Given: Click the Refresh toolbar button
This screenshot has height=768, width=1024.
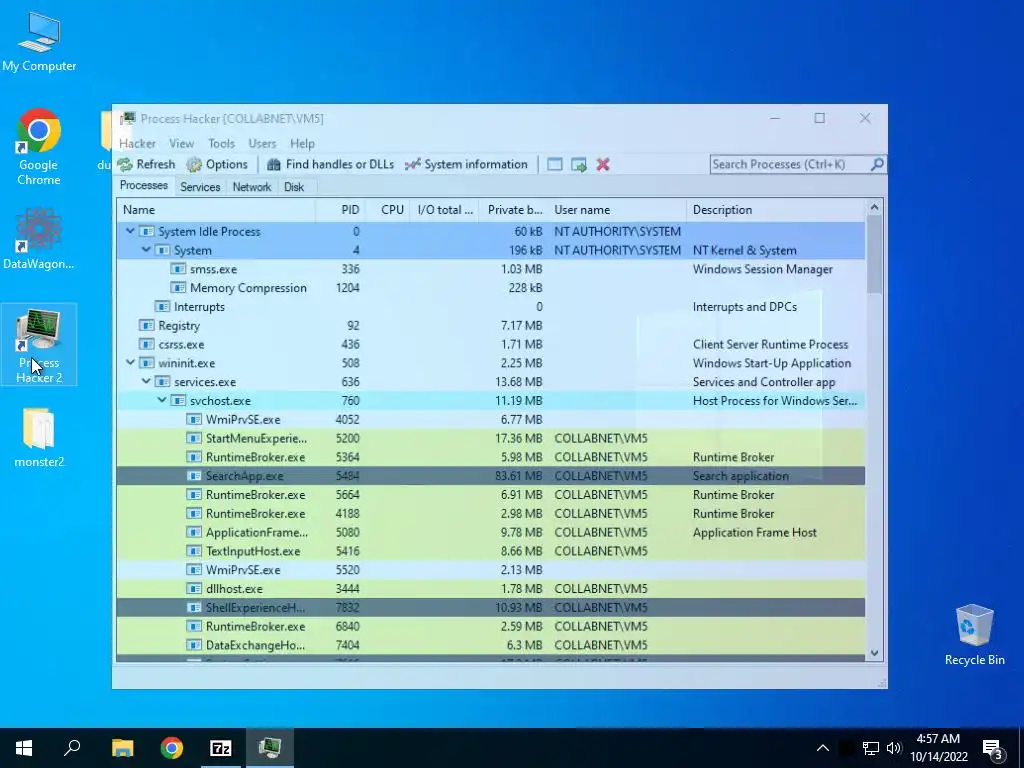Looking at the screenshot, I should (x=146, y=165).
